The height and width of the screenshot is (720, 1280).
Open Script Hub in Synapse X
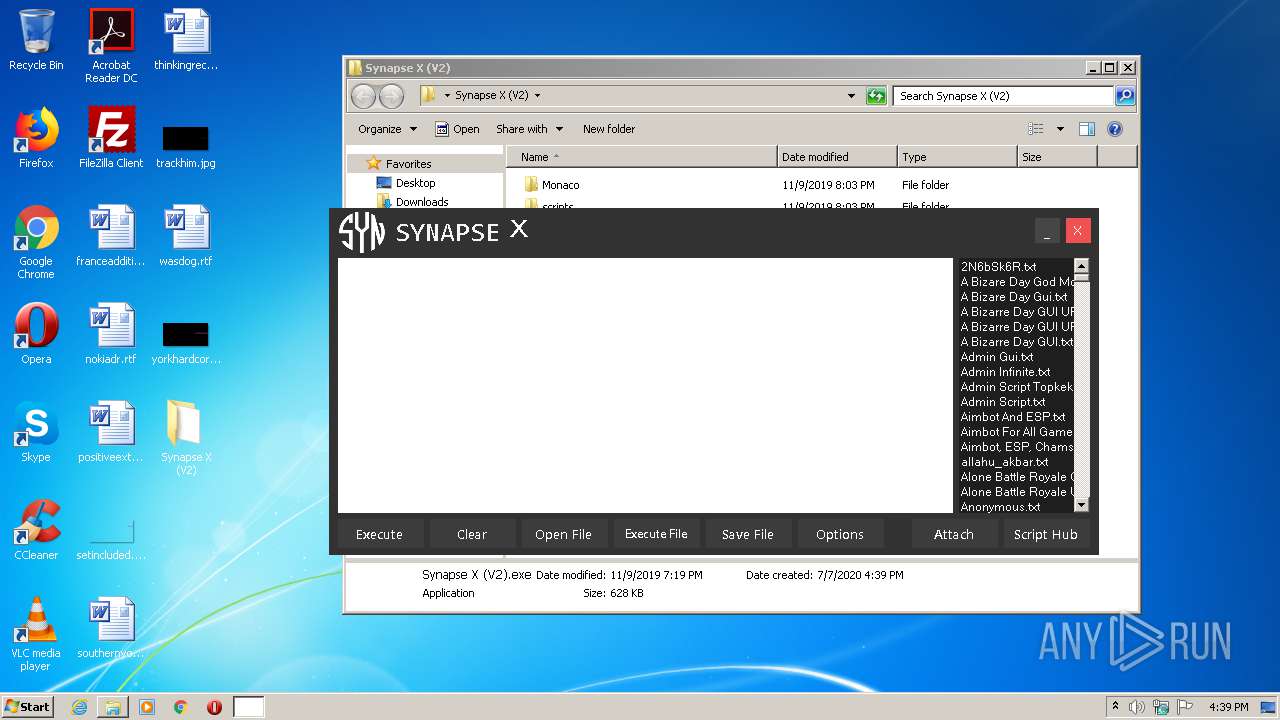(x=1046, y=534)
